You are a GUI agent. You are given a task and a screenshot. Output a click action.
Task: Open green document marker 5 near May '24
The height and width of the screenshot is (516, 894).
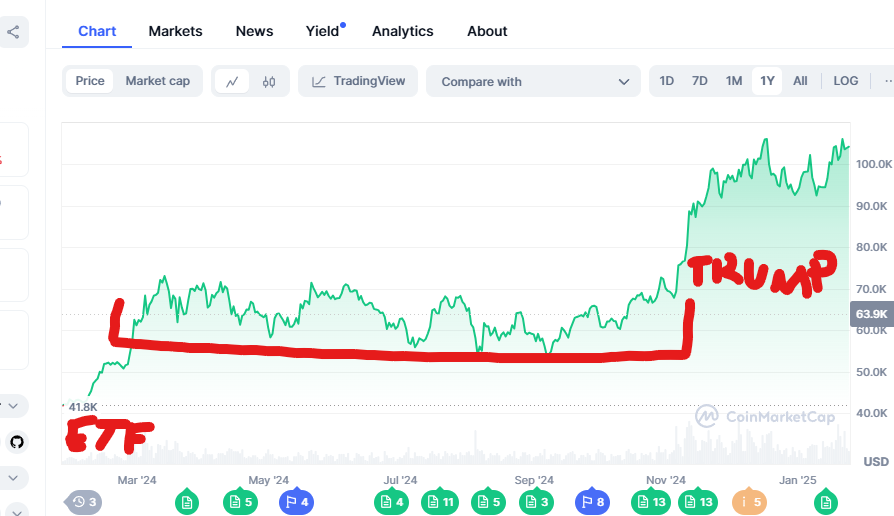tap(240, 502)
